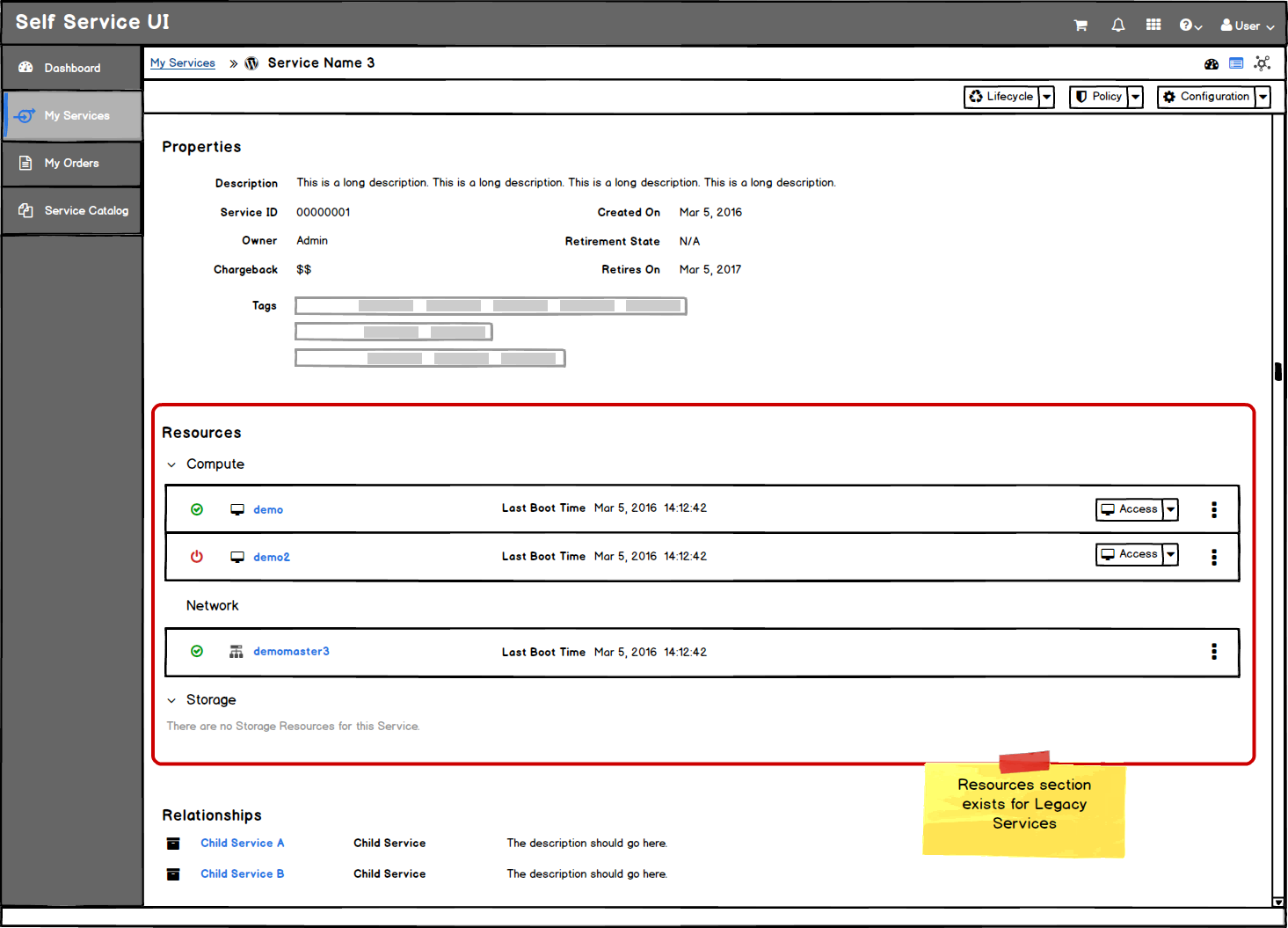The image size is (1288, 928).
Task: Open the Child Service A link
Action: (243, 843)
